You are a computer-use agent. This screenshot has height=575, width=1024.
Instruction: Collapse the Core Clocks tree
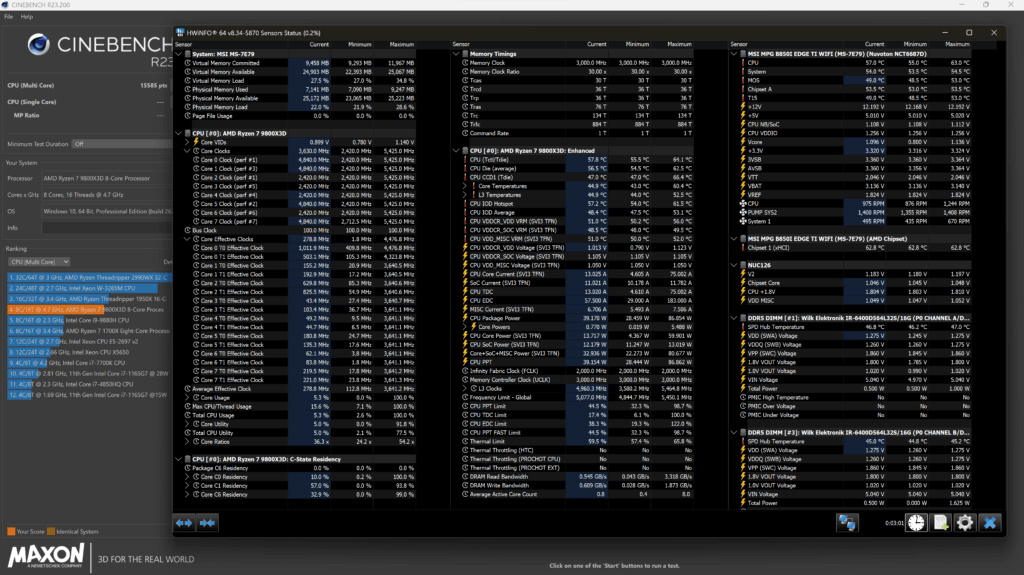(x=187, y=151)
